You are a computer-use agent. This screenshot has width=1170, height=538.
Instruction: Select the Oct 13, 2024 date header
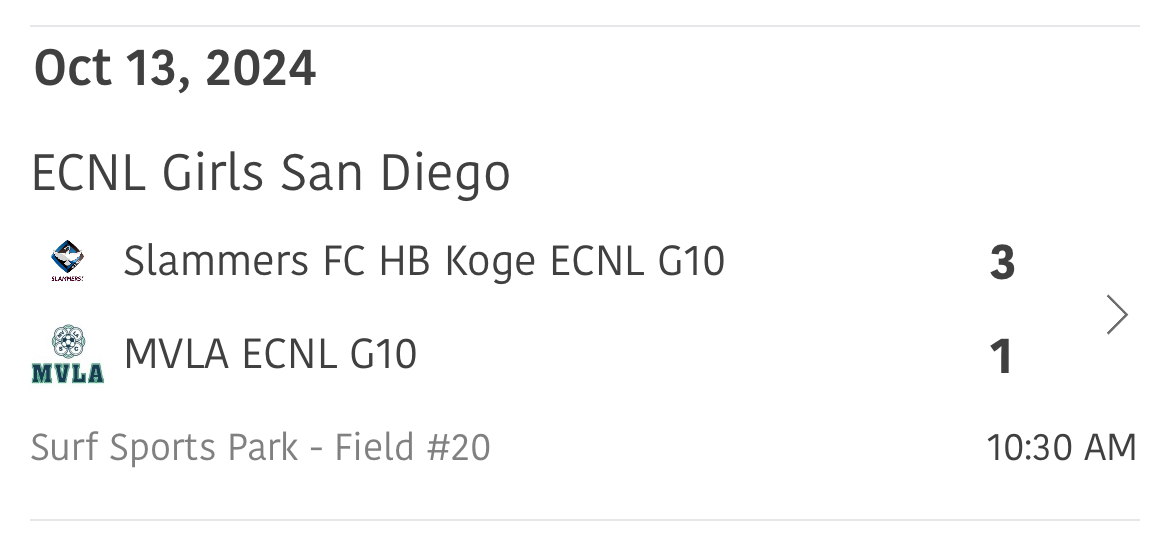175,70
